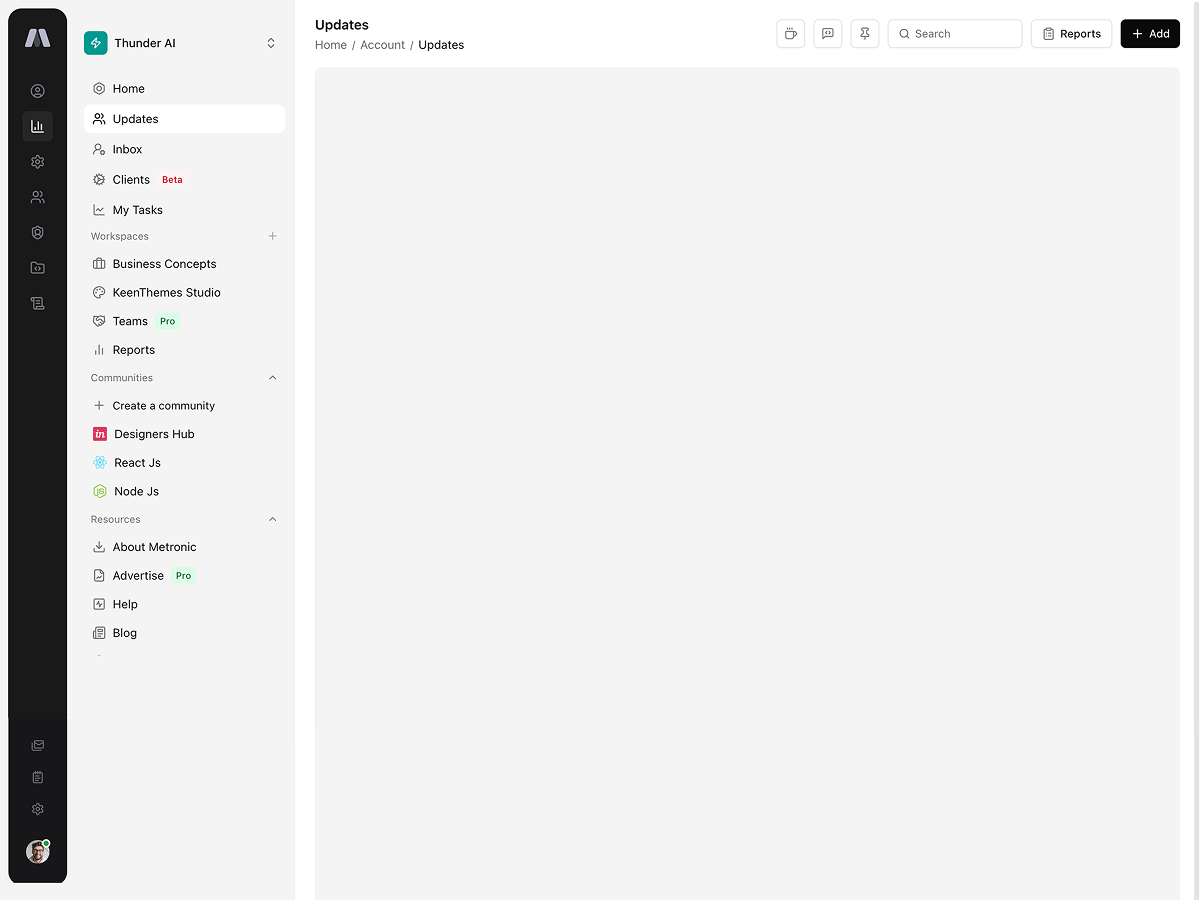Viewport: 1200px width, 900px height.
Task: Add a new workspace with plus icon
Action: [x=272, y=237]
